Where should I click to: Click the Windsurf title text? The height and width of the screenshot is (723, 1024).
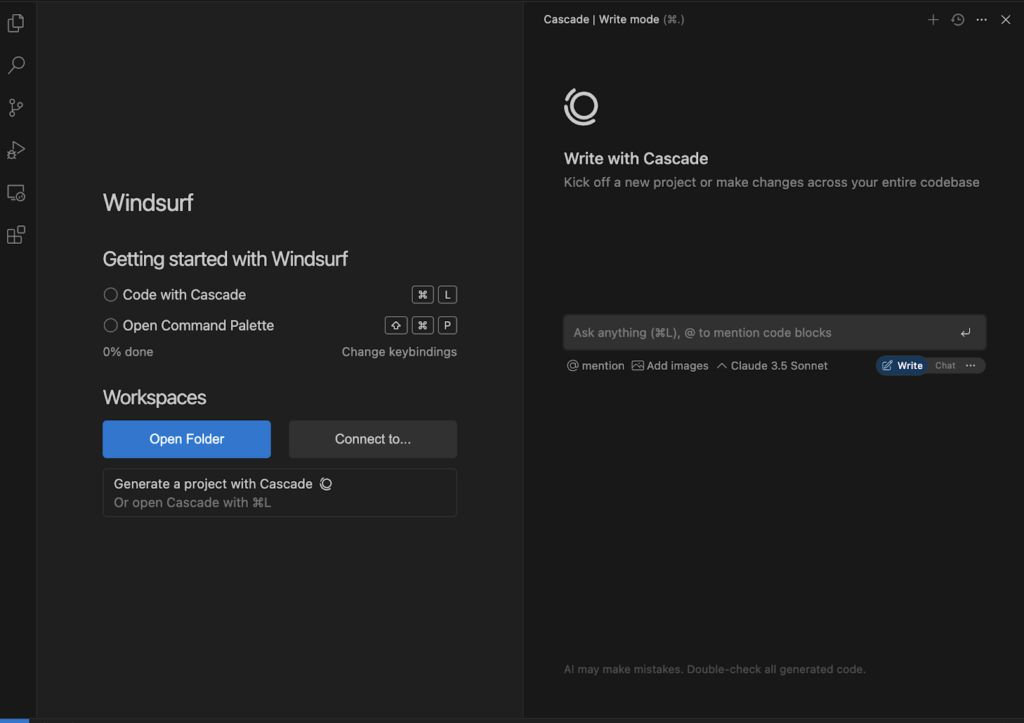(148, 203)
